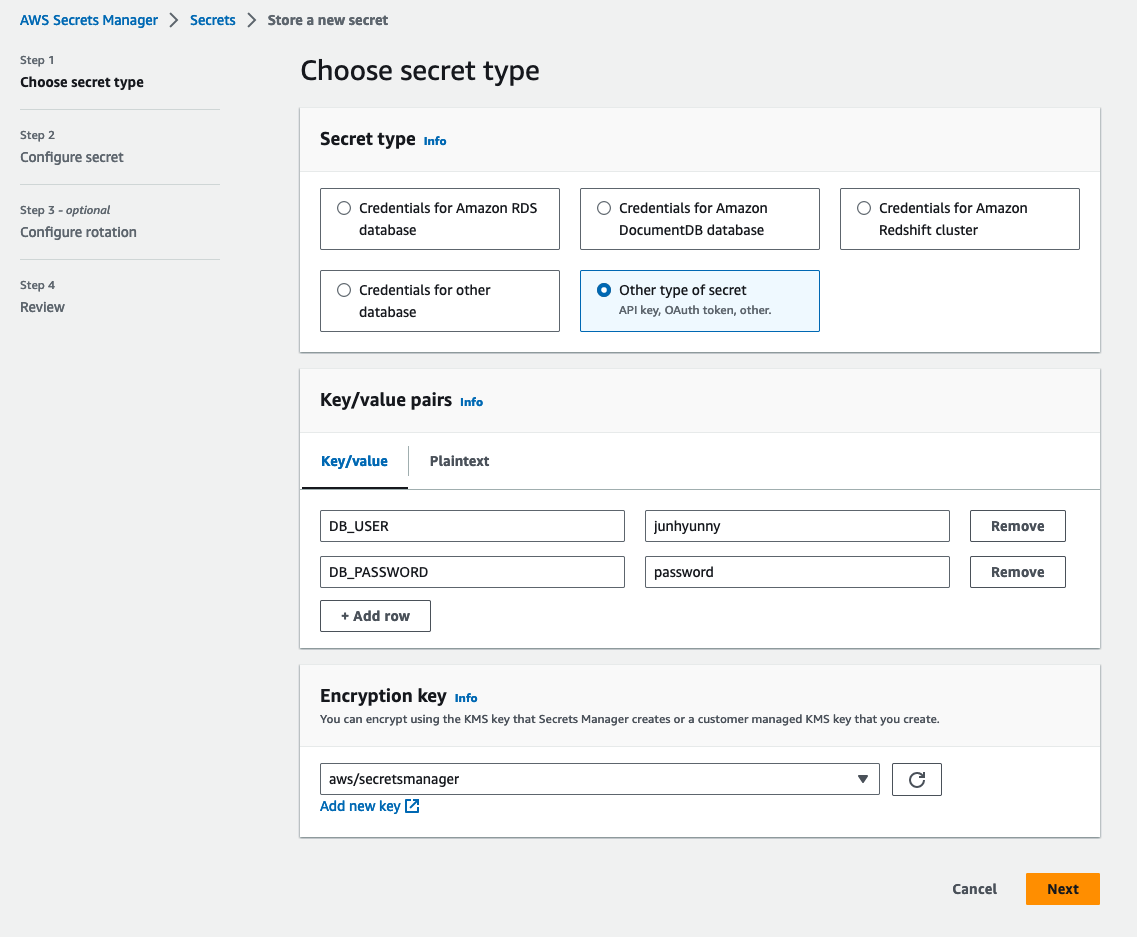Open the Info link next to Encryption key

(466, 698)
